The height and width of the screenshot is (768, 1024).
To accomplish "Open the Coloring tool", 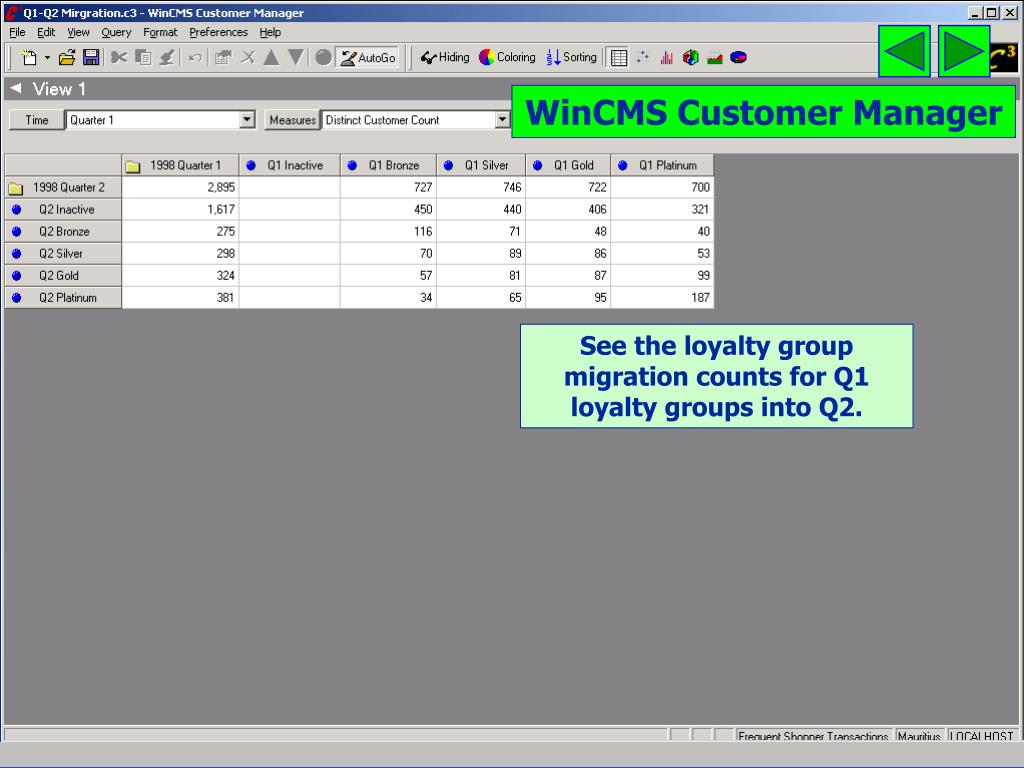I will pos(507,57).
